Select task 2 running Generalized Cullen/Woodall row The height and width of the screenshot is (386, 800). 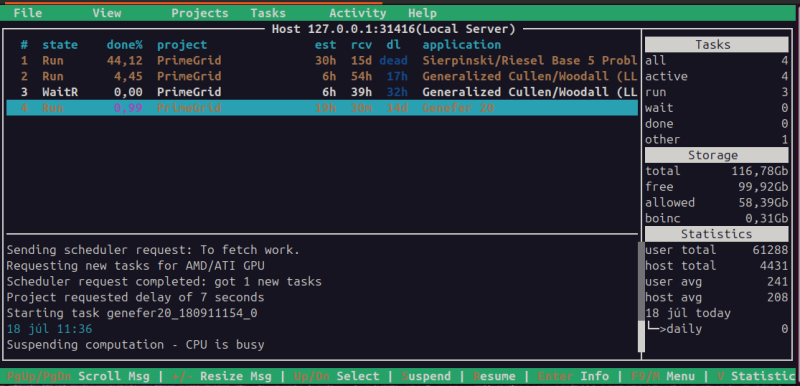point(322,76)
